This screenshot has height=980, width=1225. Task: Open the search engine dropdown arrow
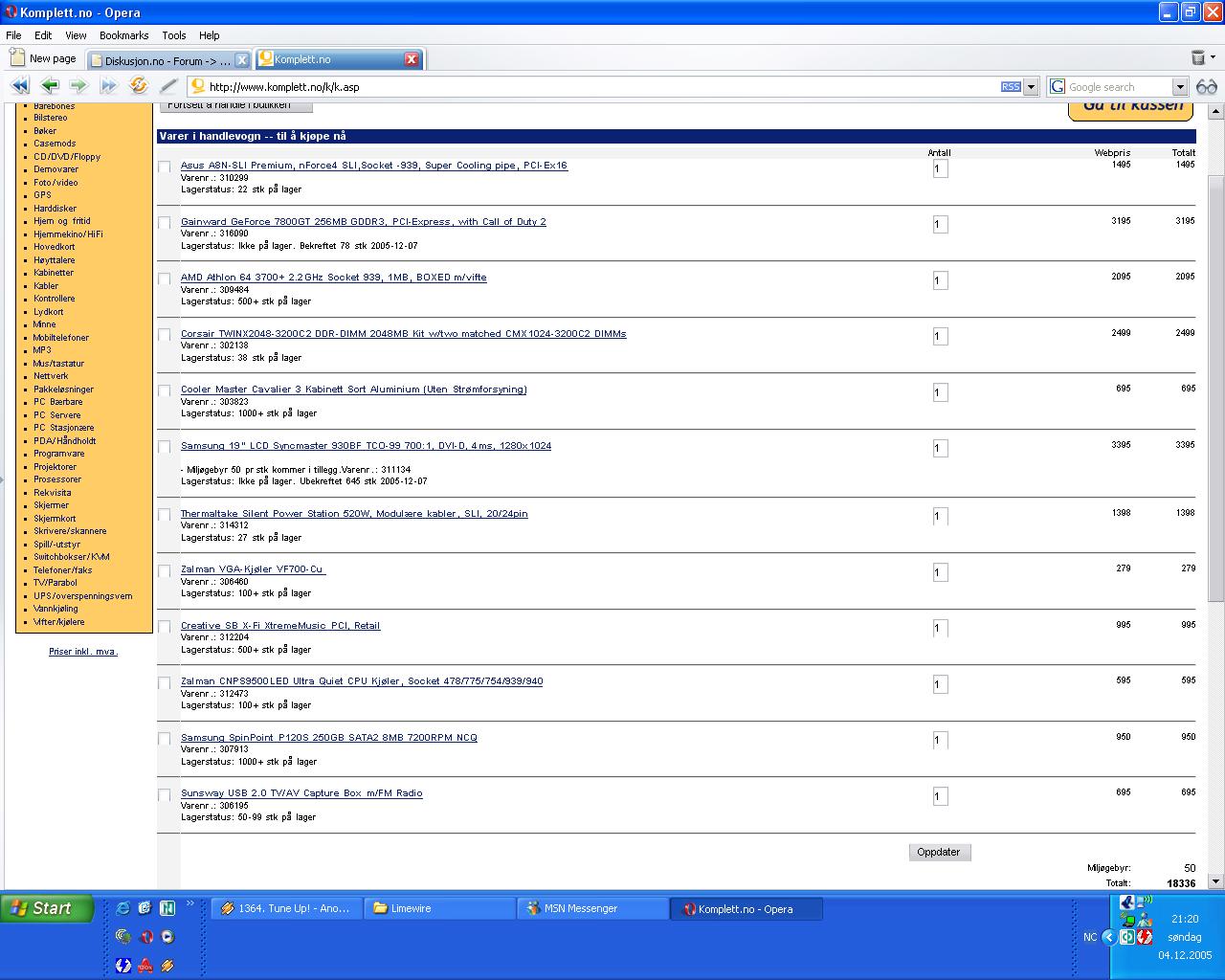pyautogui.click(x=1180, y=87)
